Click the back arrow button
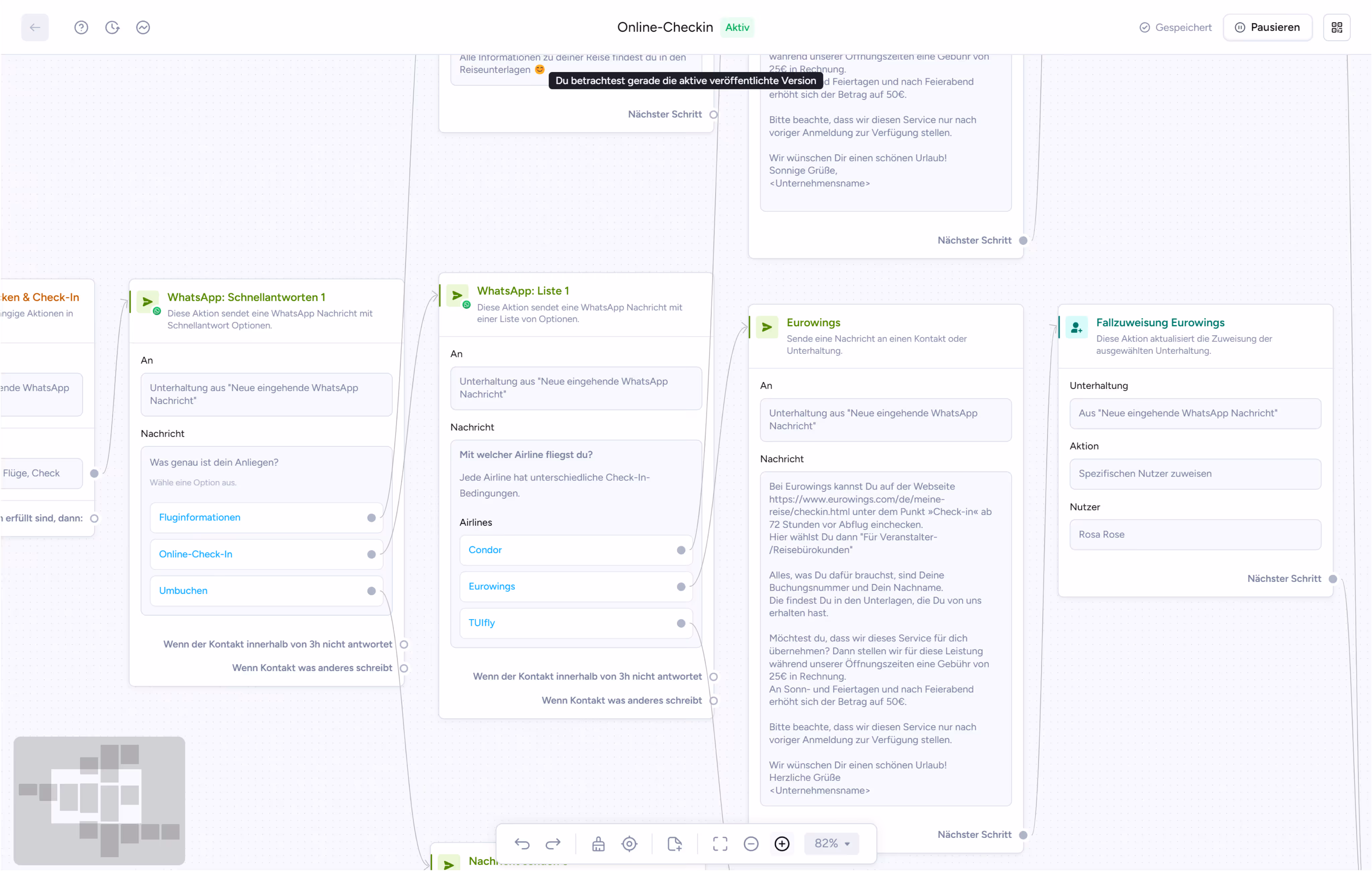Viewport: 1372px width, 871px height. [x=35, y=27]
